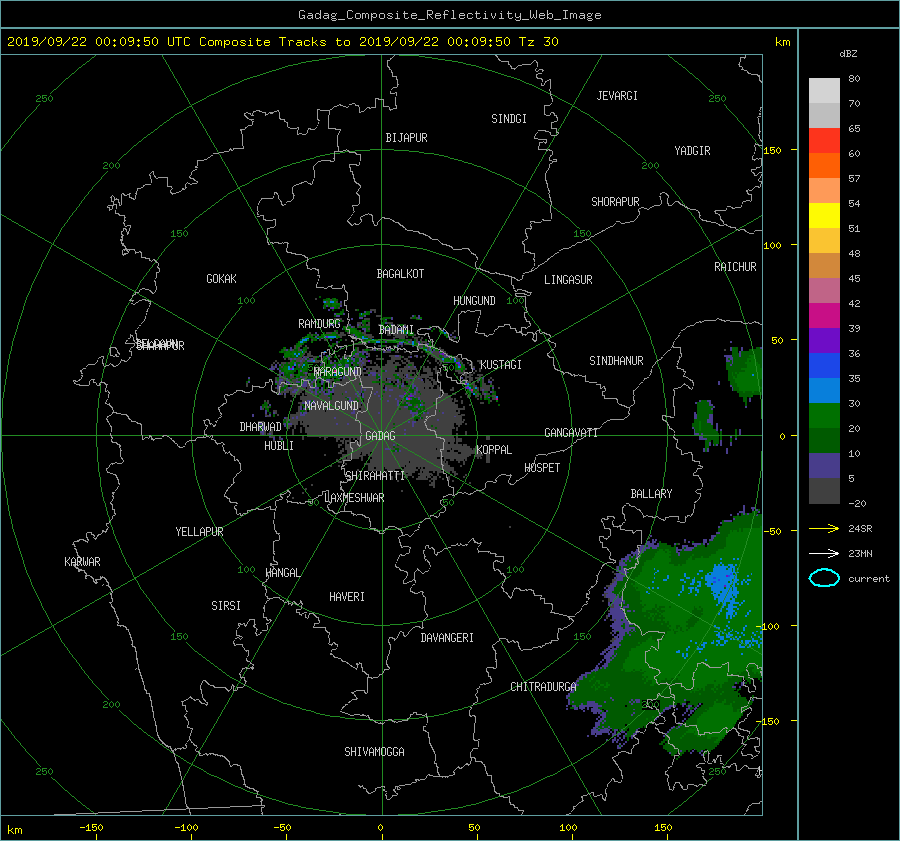This screenshot has width=900, height=841.
Task: Click the red 60-65 dBZ color swatch
Action: click(x=824, y=141)
